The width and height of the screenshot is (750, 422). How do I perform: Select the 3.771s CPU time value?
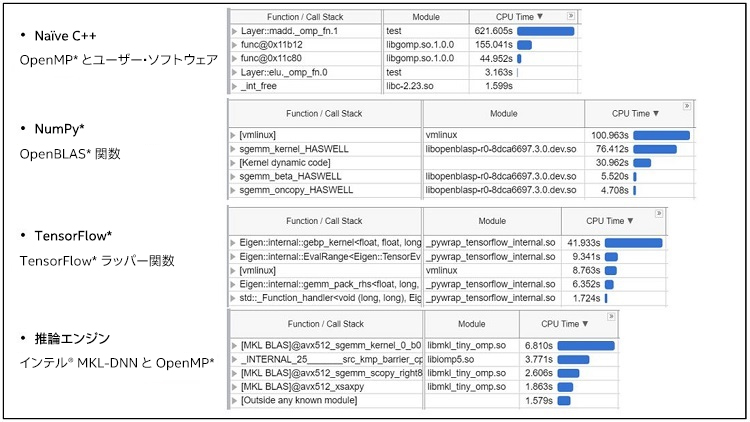click(539, 359)
